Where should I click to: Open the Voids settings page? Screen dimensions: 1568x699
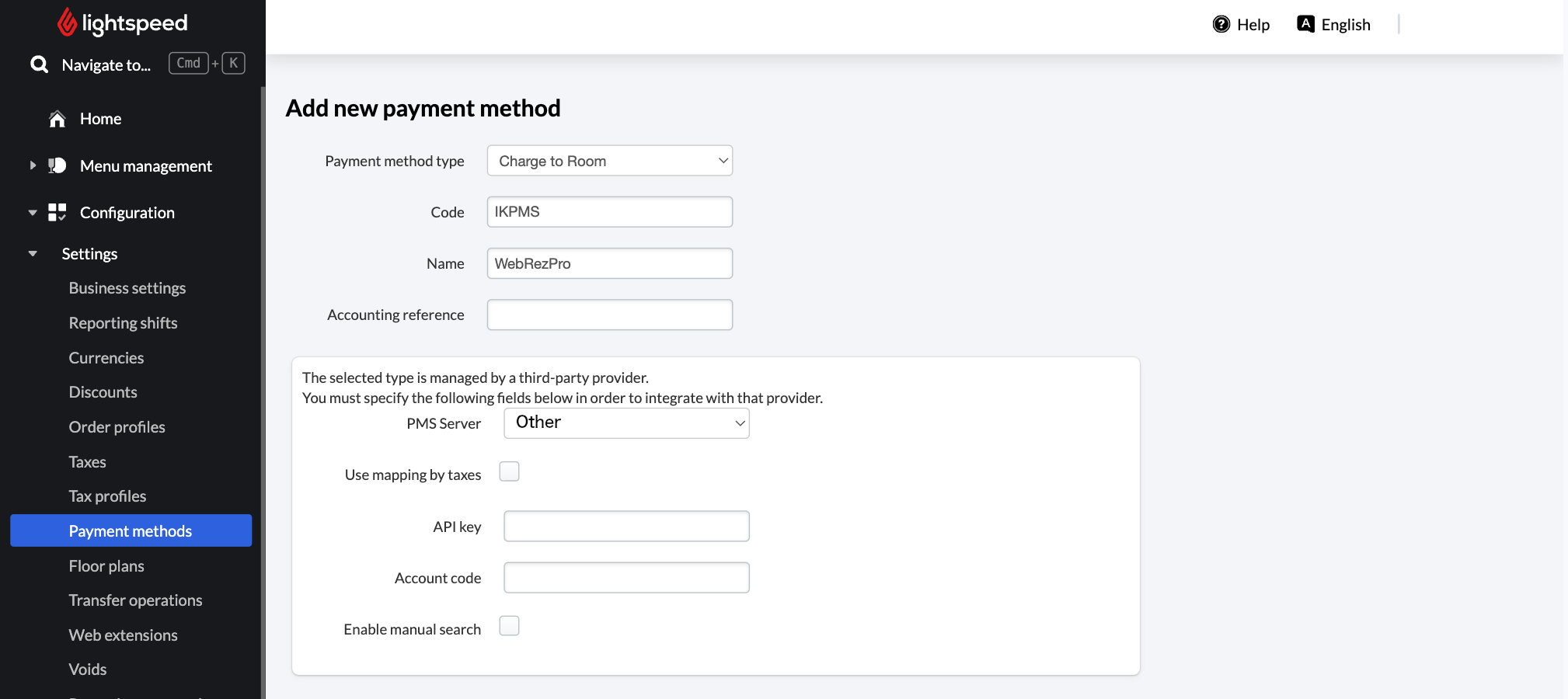[88, 669]
